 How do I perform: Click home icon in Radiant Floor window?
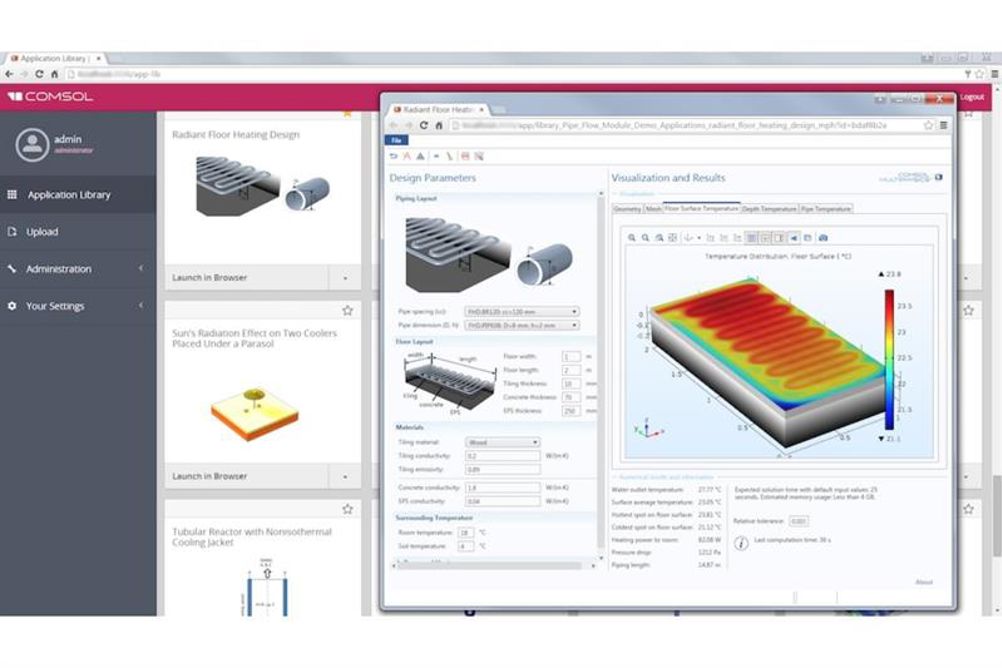438,125
